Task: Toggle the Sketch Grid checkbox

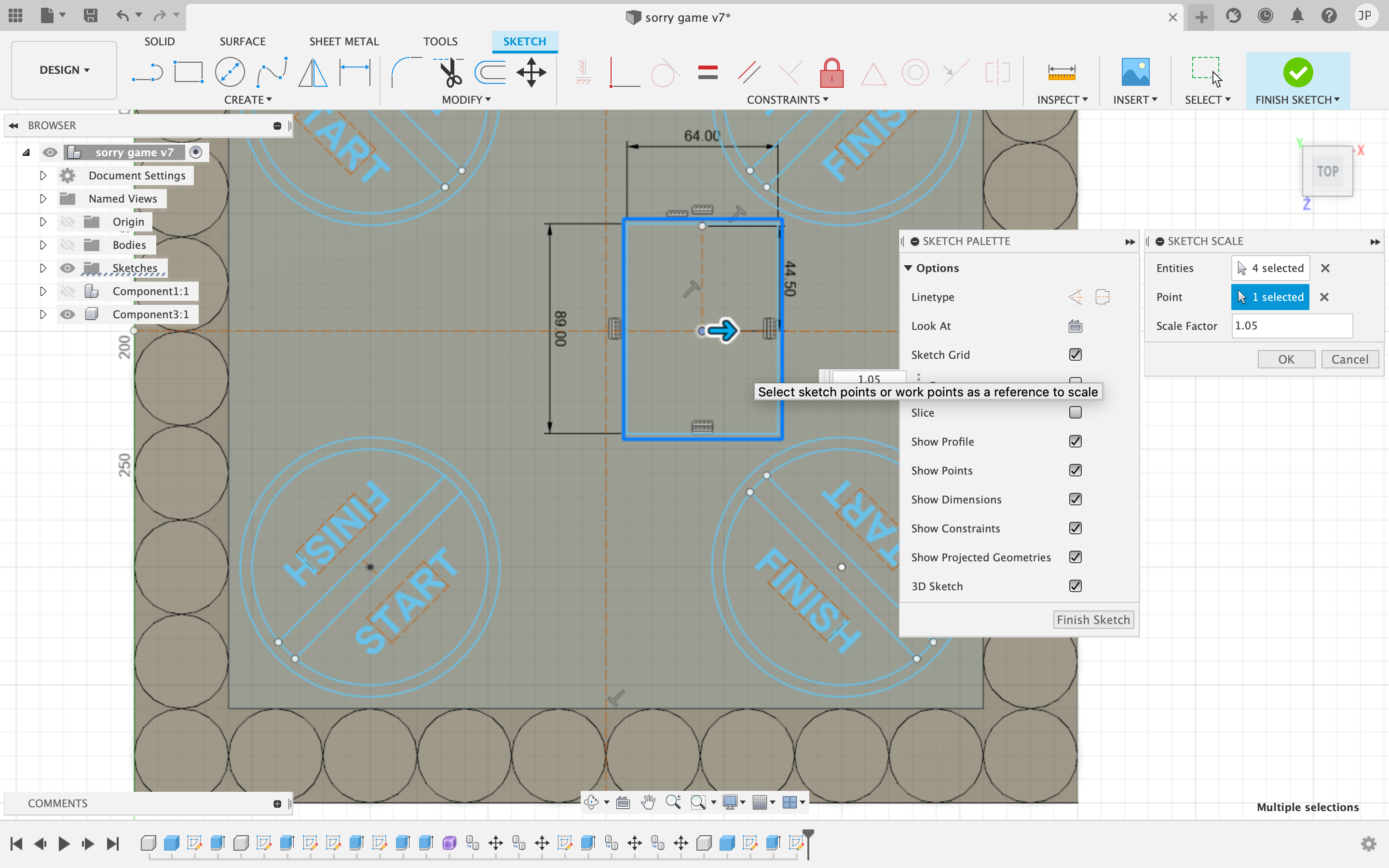Action: pyautogui.click(x=1075, y=354)
